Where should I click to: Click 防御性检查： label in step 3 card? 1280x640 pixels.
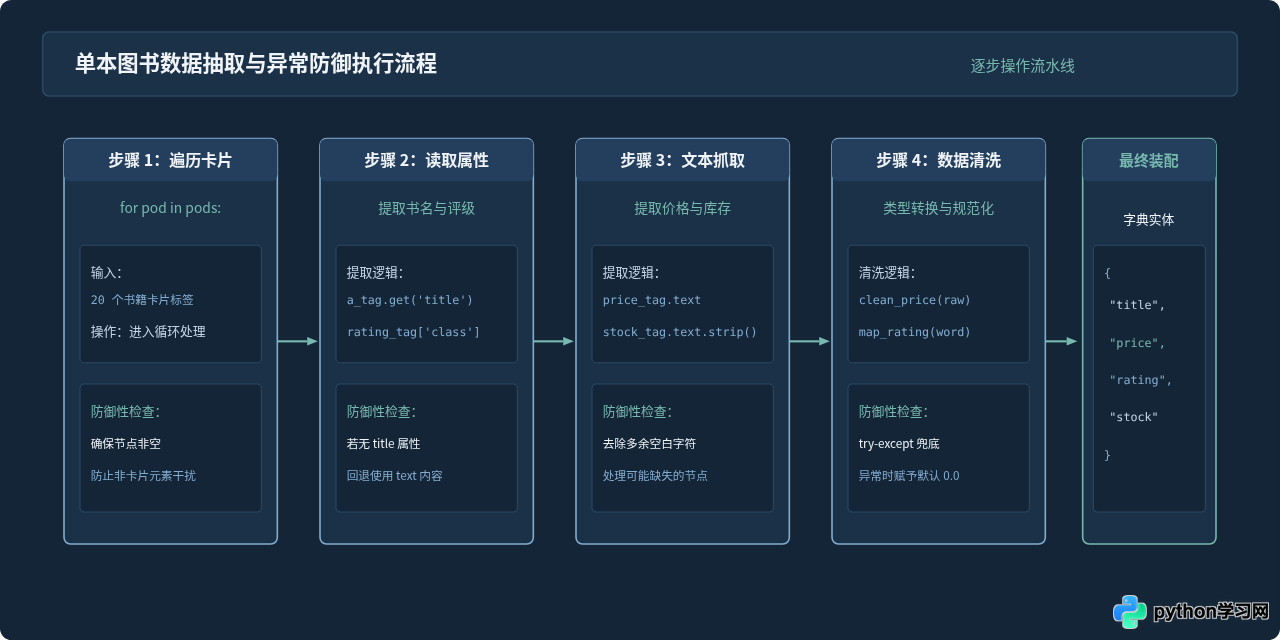coord(637,411)
